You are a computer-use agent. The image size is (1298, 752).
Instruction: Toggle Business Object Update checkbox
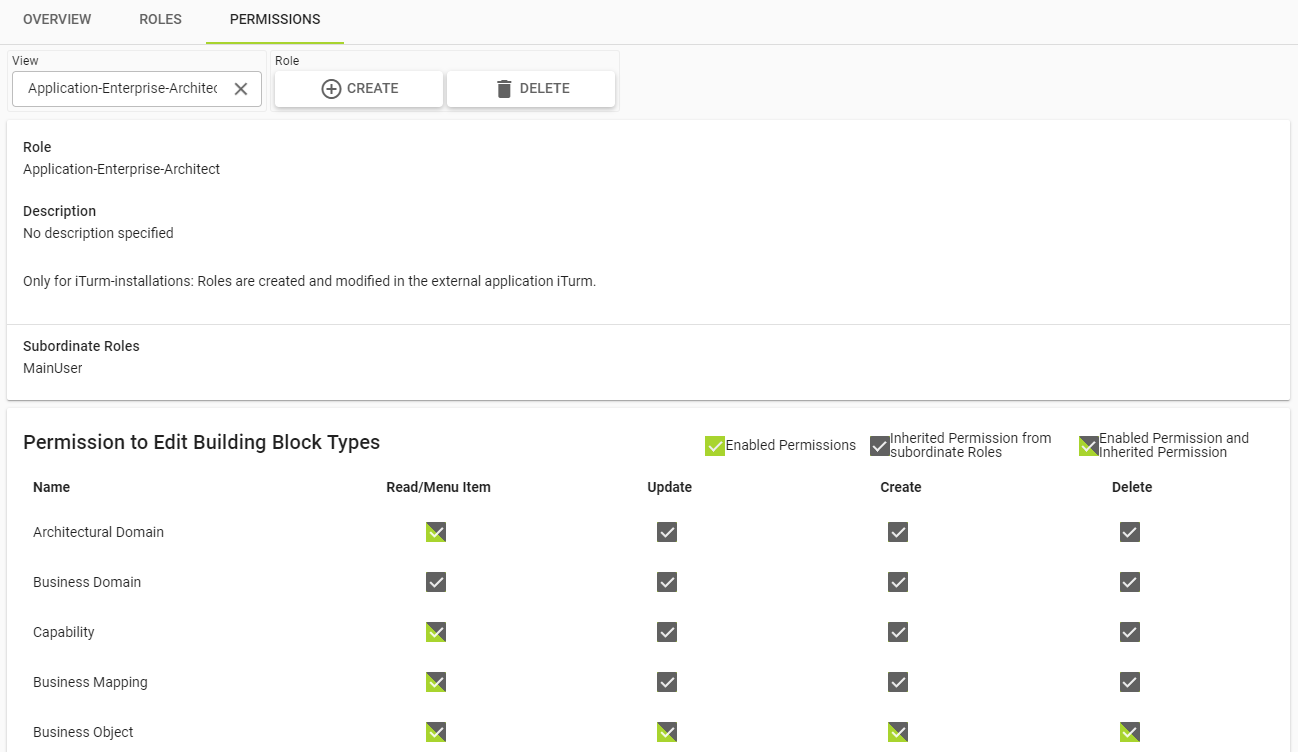click(x=667, y=732)
